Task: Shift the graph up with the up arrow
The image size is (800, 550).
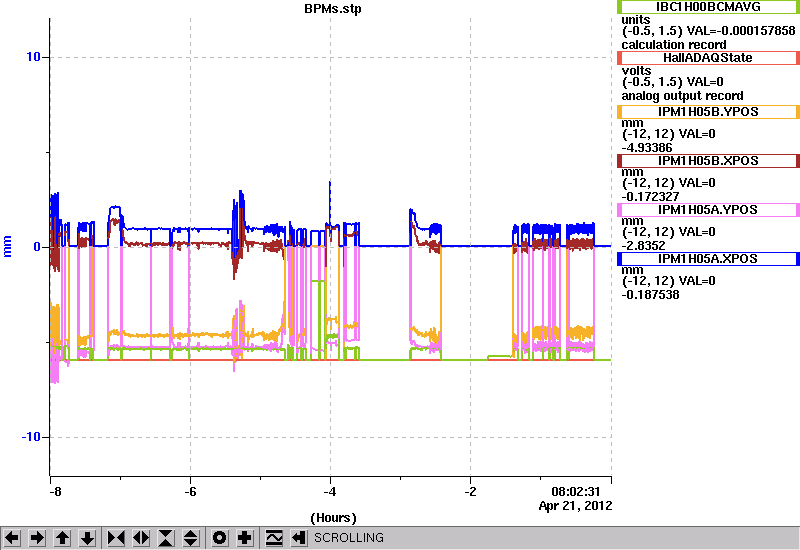Action: coord(62,538)
